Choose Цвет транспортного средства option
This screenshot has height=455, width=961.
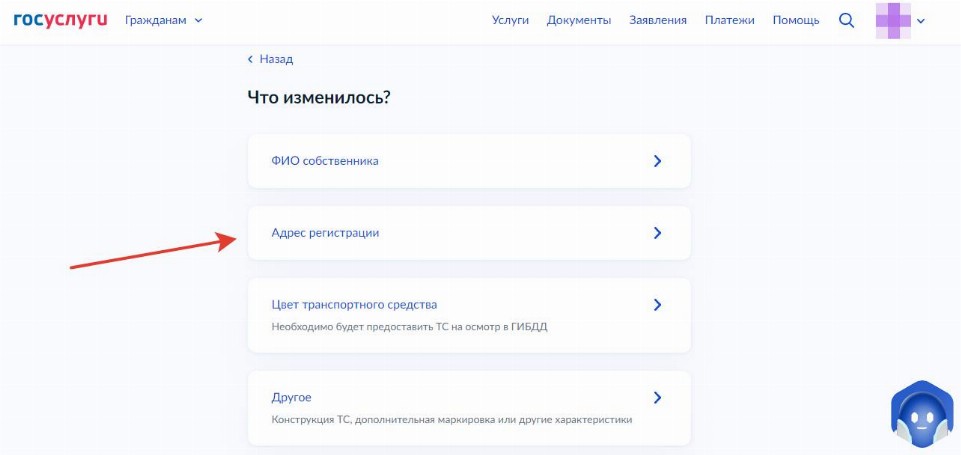(x=354, y=305)
